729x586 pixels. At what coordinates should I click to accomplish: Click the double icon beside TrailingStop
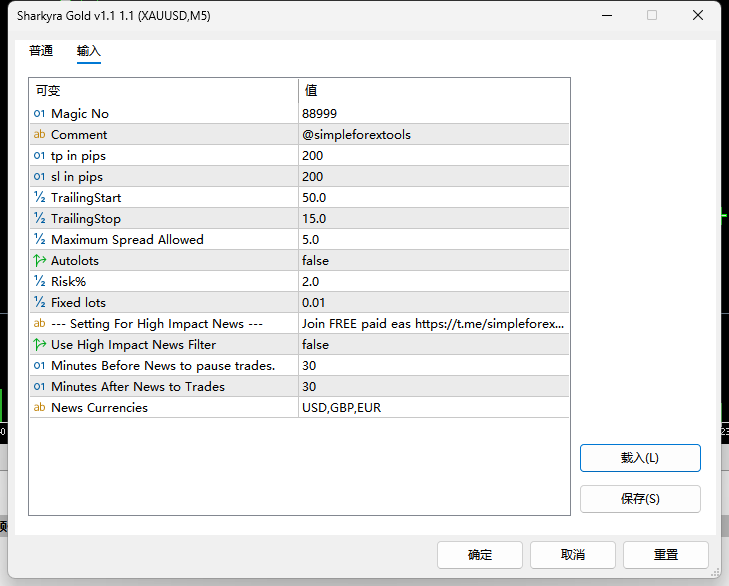click(x=40, y=218)
